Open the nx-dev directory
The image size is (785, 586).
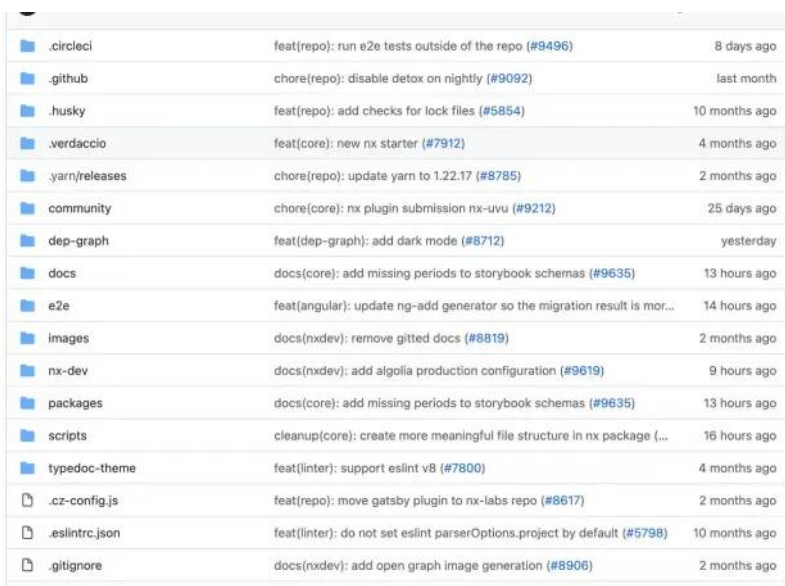[x=68, y=371]
